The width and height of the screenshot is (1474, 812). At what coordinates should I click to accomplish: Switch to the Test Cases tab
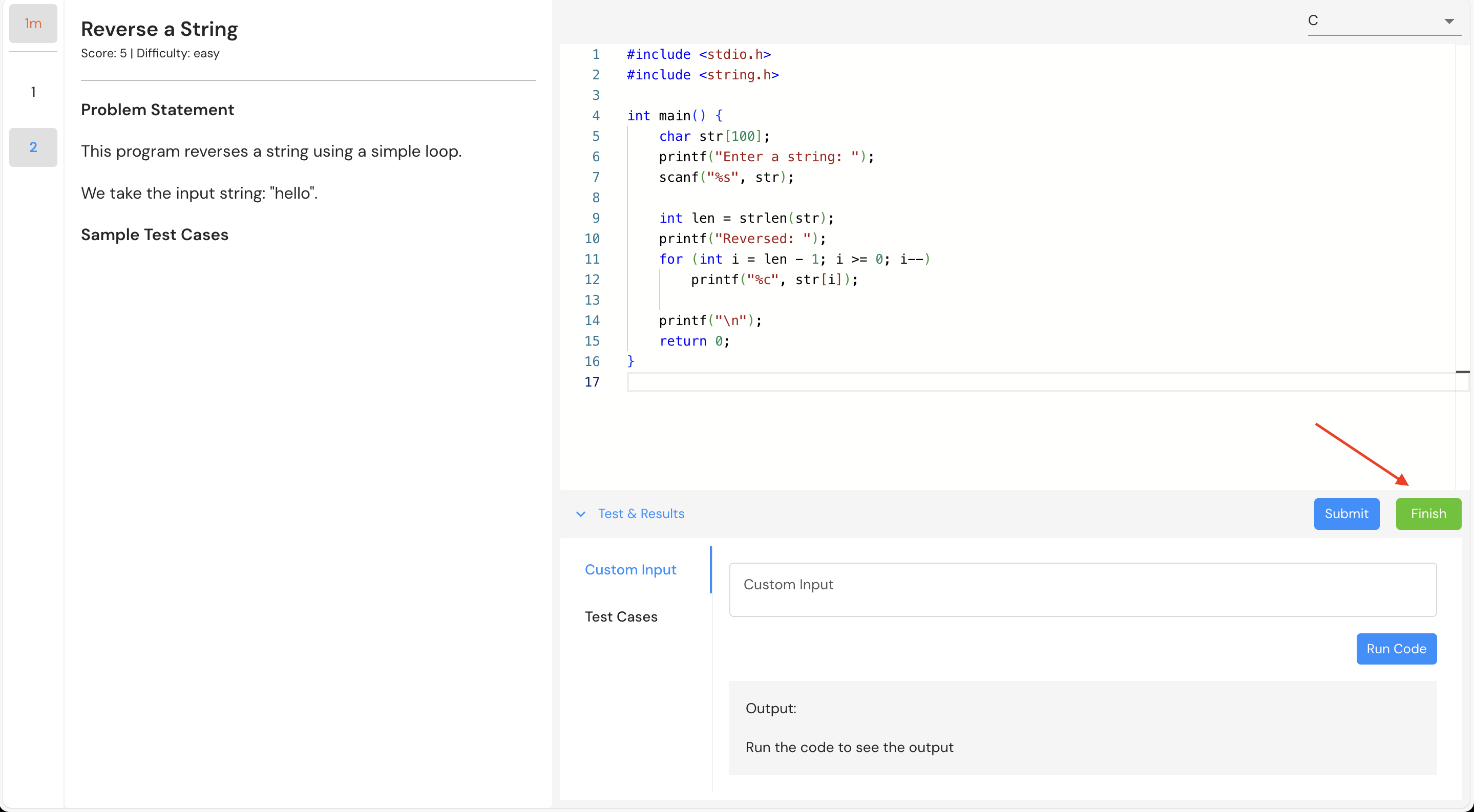click(621, 616)
